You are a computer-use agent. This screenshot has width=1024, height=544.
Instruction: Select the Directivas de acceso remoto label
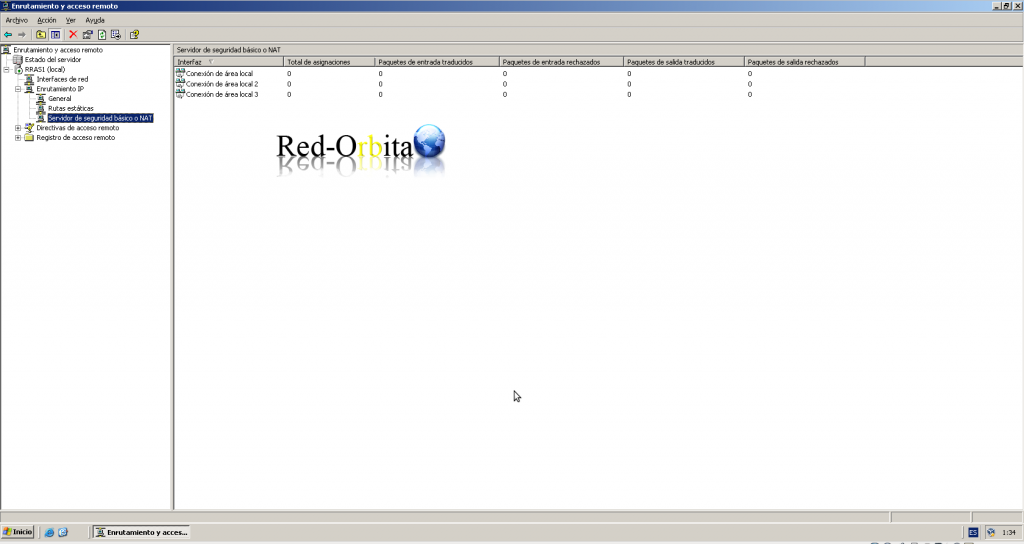pos(78,128)
